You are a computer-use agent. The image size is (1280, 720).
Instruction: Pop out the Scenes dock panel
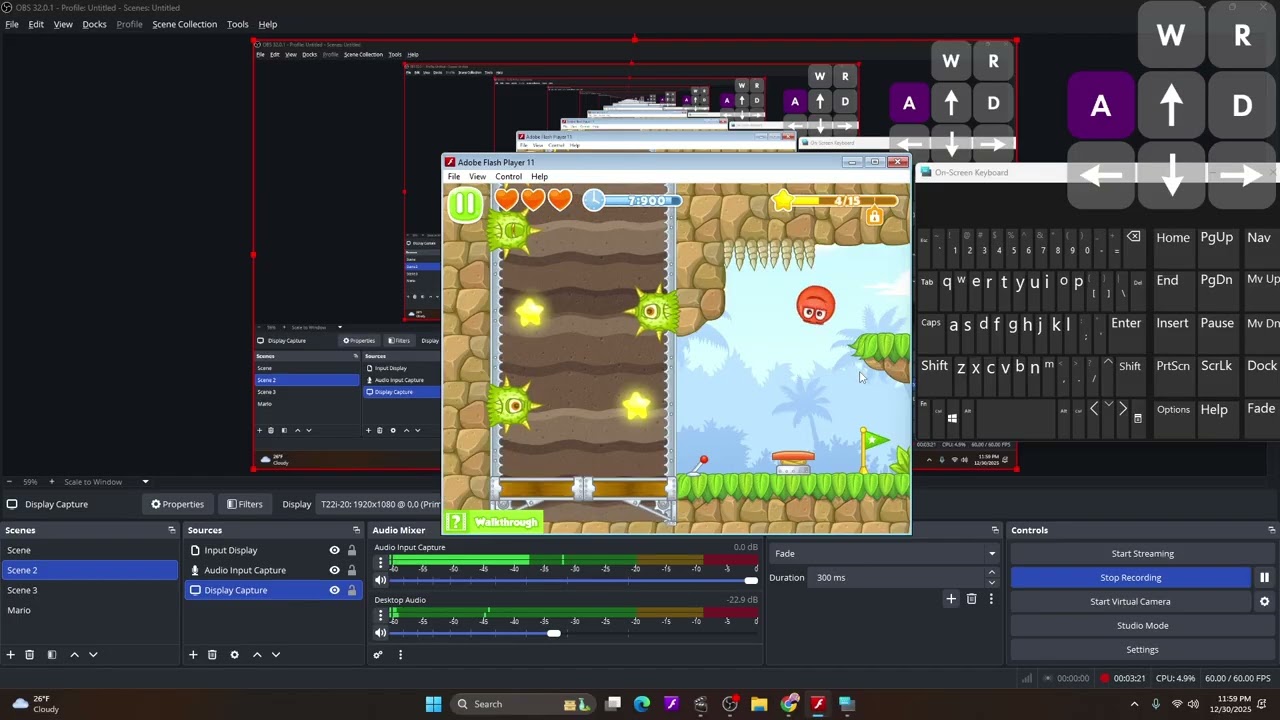tap(171, 530)
